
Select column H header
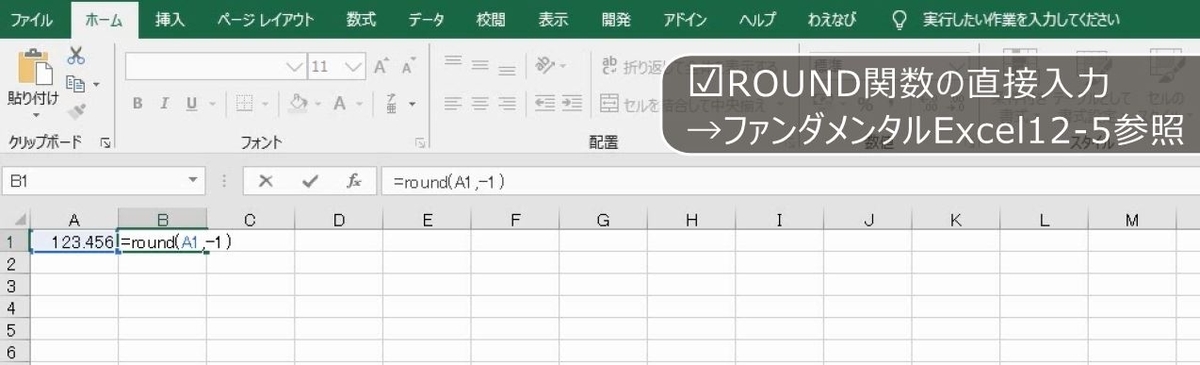coord(691,220)
